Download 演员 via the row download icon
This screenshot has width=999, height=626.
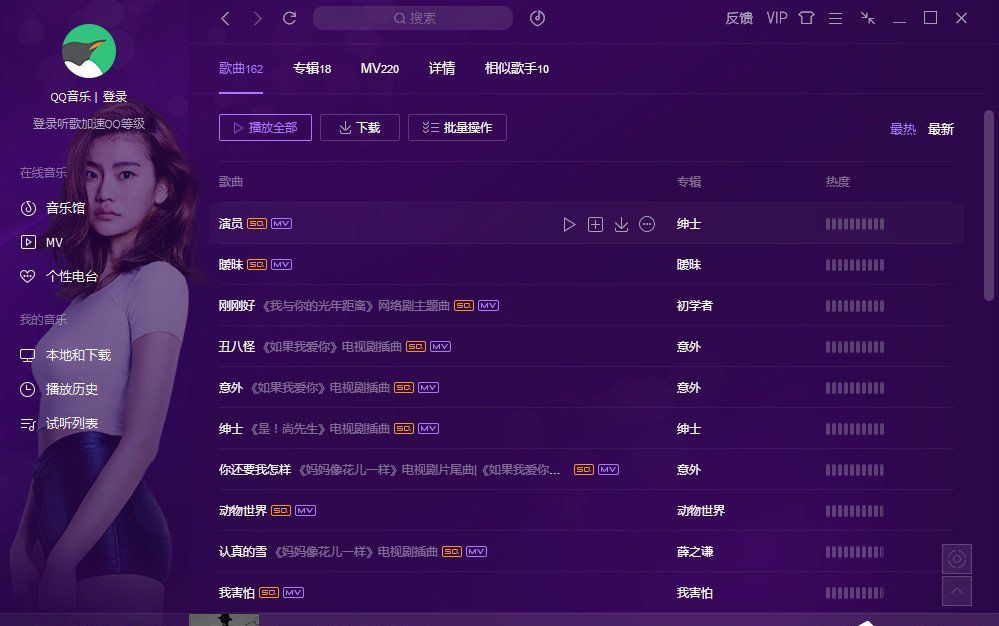pos(621,224)
